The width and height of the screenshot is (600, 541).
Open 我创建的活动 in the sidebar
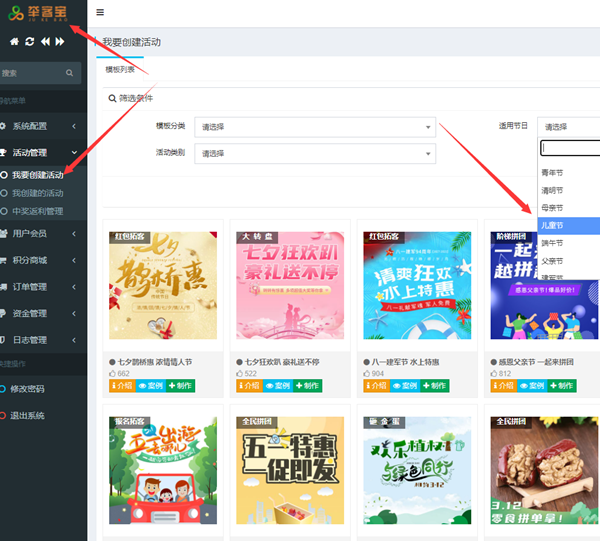[x=38, y=193]
